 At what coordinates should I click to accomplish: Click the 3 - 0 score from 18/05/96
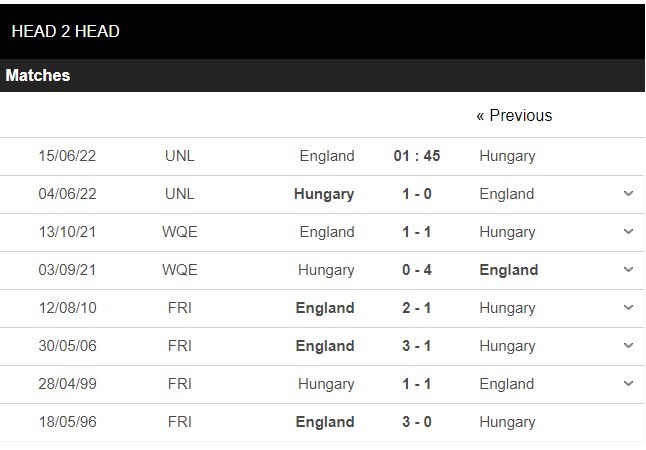[417, 422]
